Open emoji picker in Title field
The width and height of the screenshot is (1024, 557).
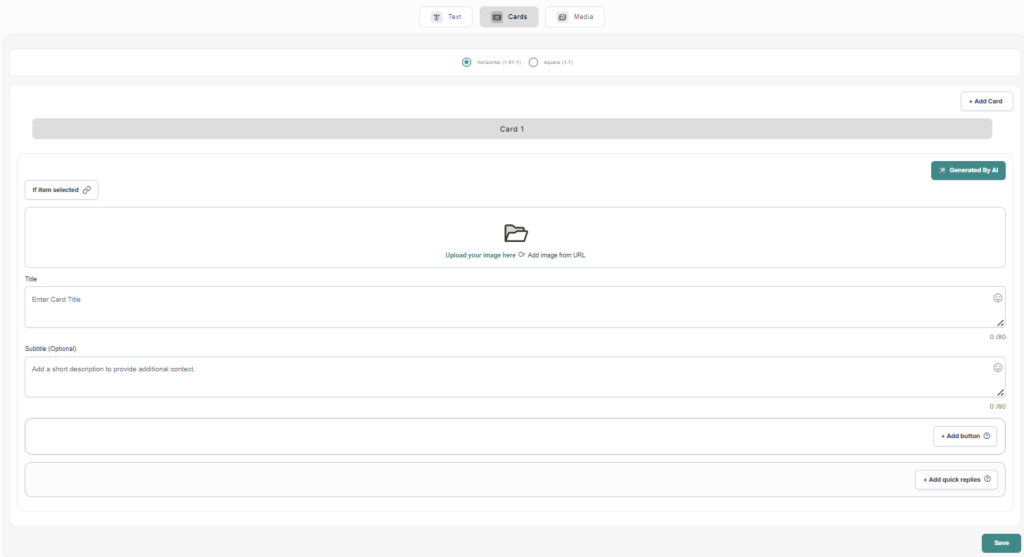pos(997,298)
